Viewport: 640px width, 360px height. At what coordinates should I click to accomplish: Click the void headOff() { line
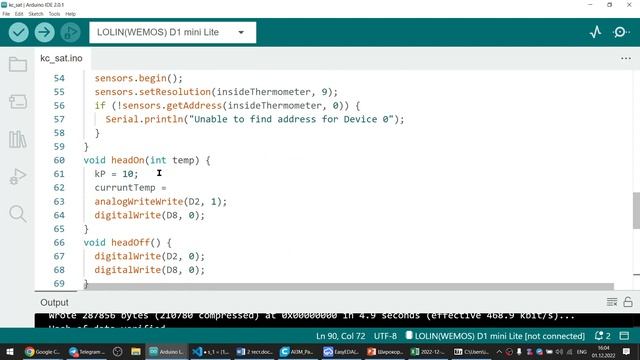pyautogui.click(x=127, y=242)
